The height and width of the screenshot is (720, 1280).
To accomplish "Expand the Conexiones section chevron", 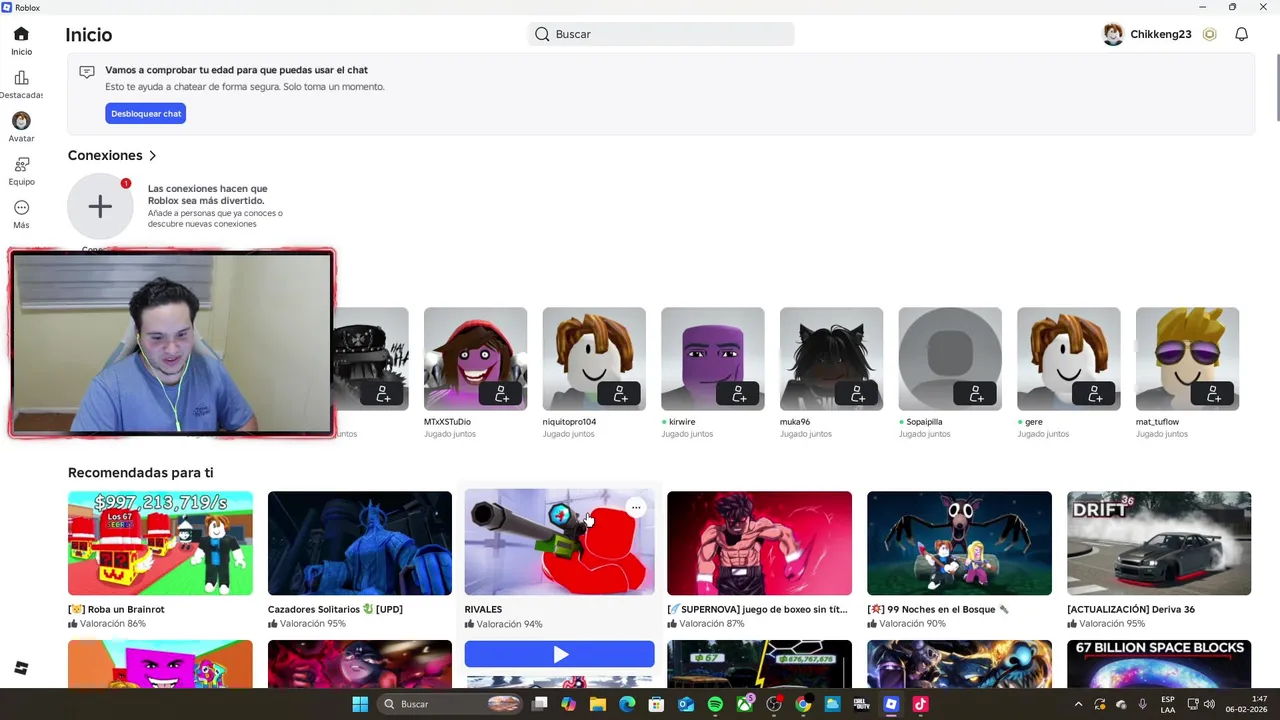I will [x=152, y=156].
